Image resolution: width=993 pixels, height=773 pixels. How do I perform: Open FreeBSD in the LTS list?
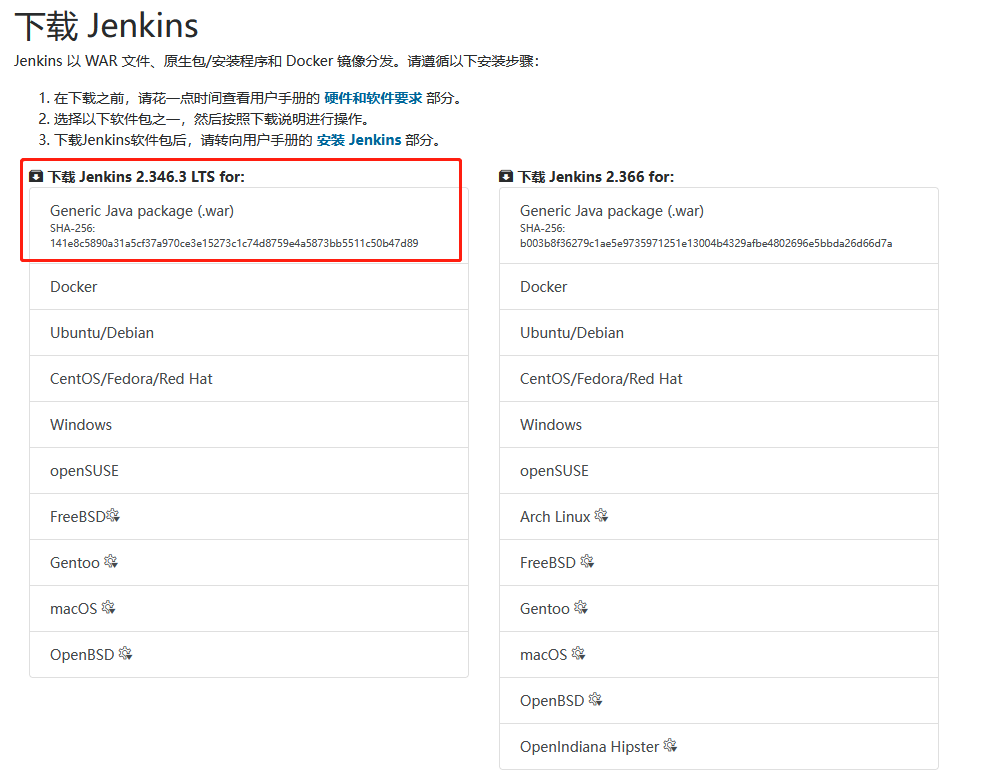coord(249,517)
